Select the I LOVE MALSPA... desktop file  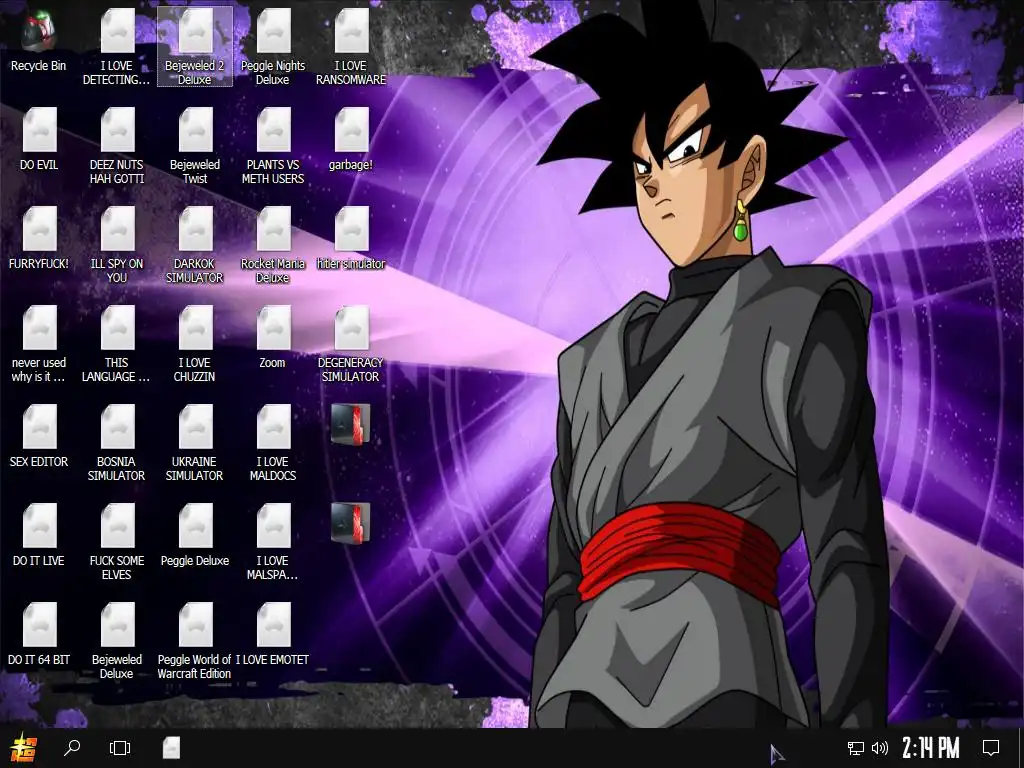tap(273, 542)
